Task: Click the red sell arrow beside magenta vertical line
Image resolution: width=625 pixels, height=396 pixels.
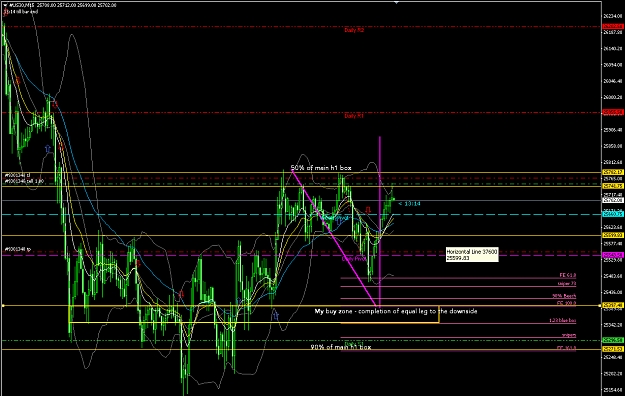Action: 368,210
